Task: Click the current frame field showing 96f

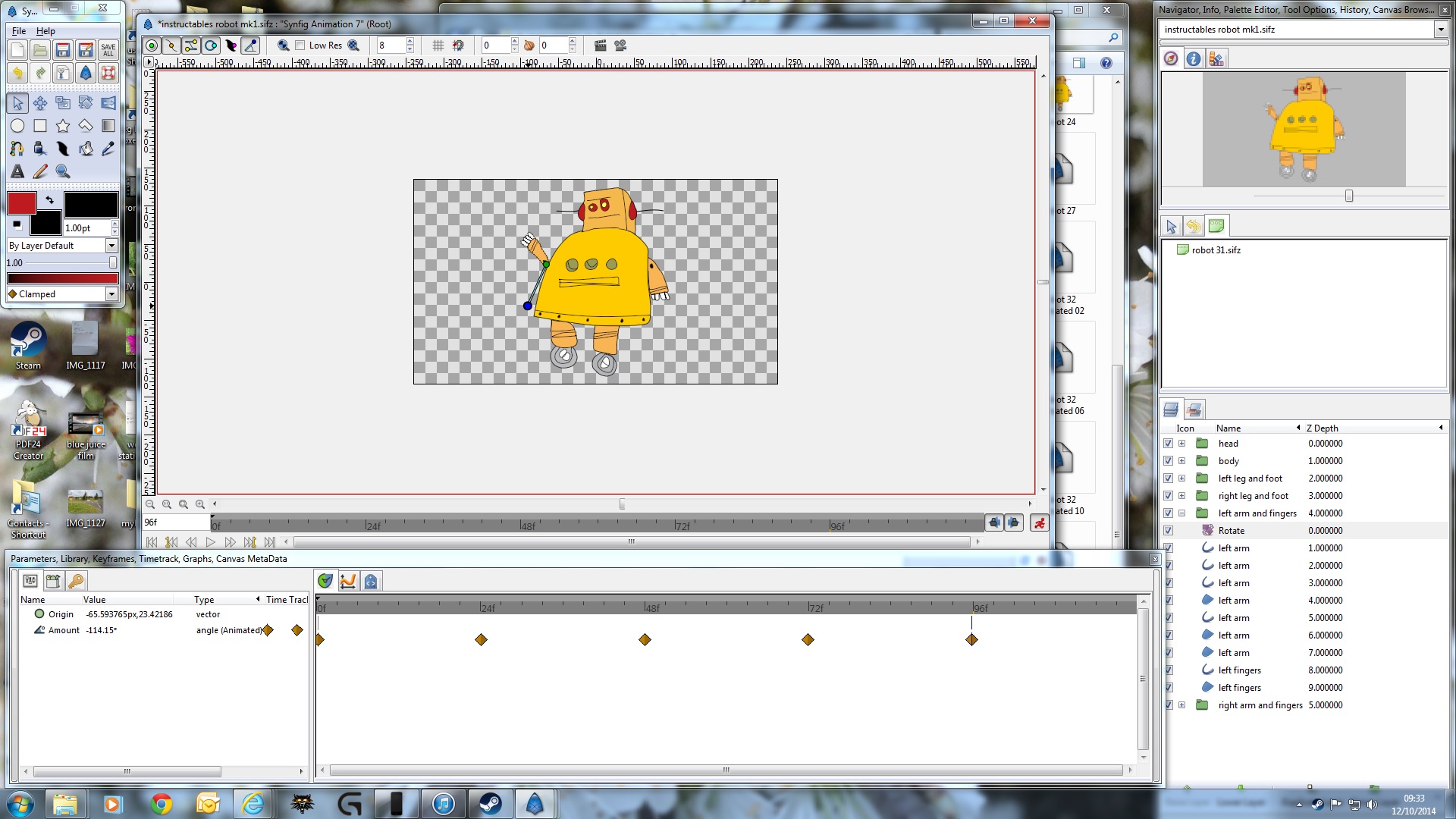Action: (176, 522)
